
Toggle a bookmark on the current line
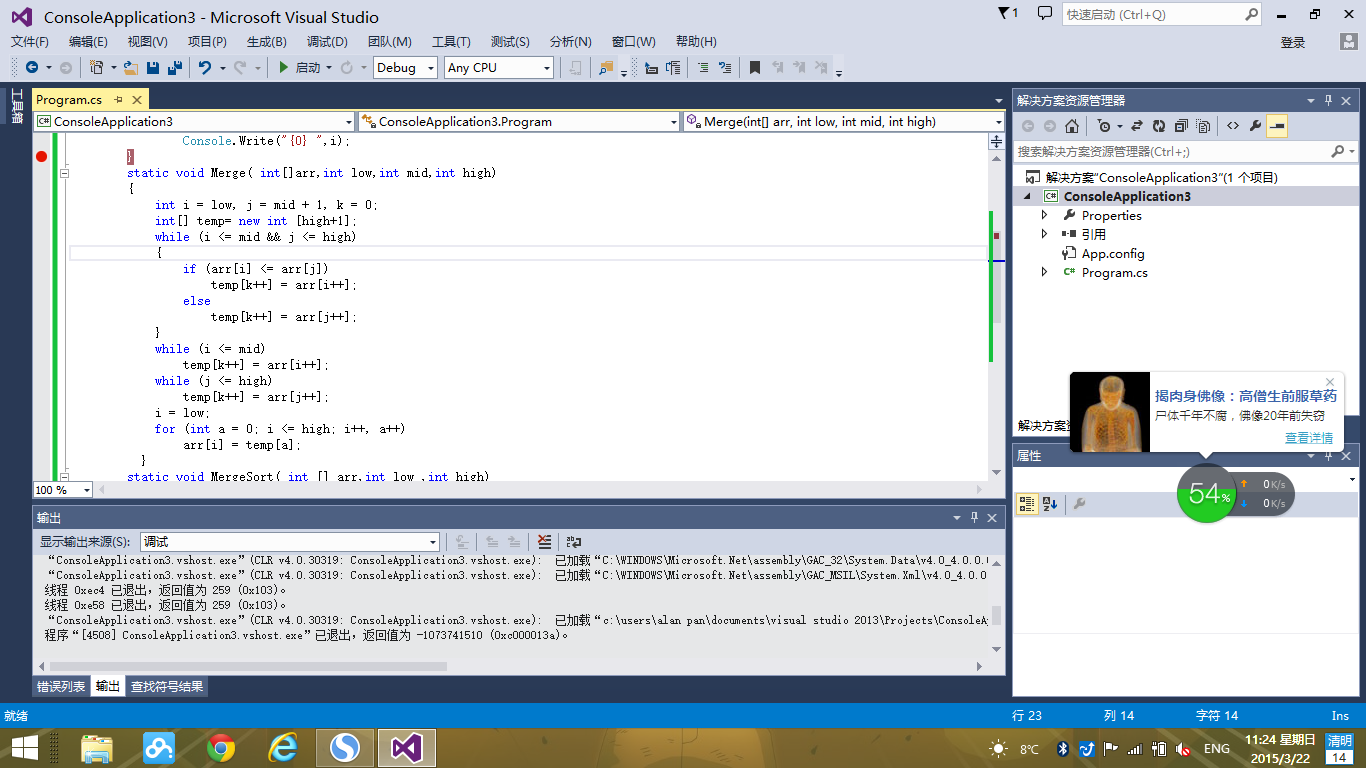pyautogui.click(x=755, y=68)
